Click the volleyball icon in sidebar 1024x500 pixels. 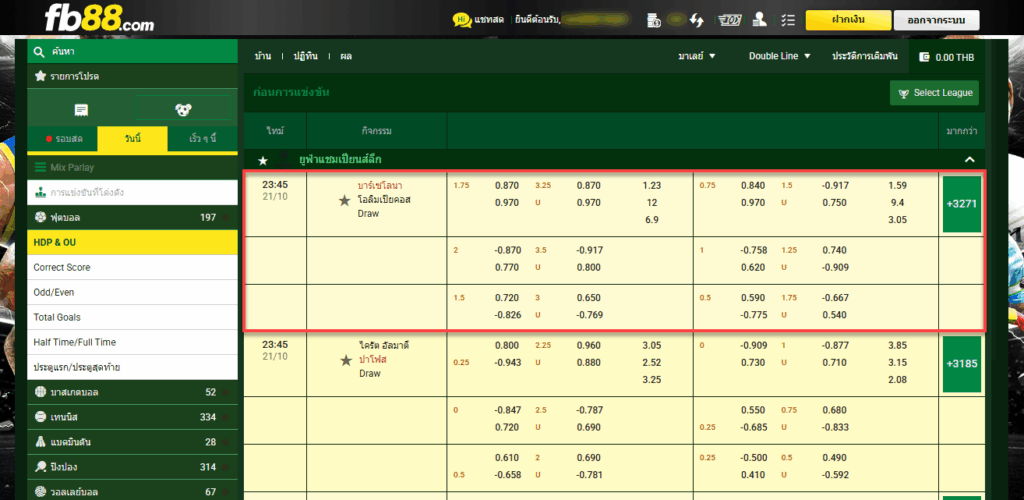[40, 492]
